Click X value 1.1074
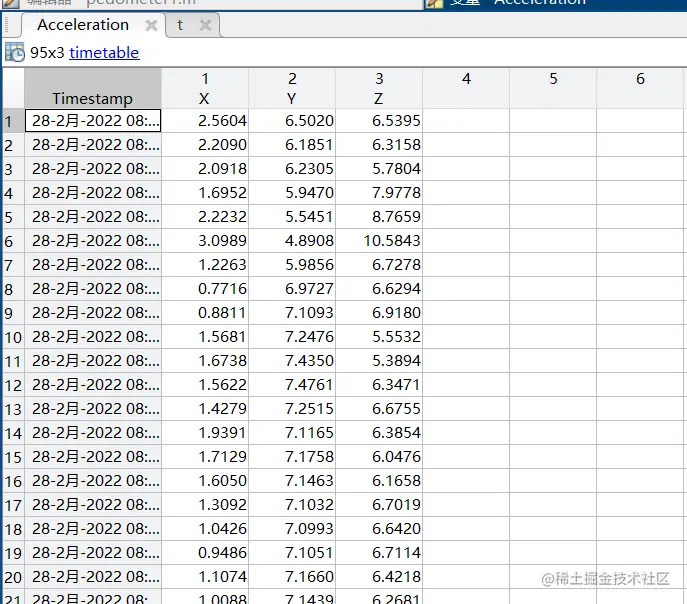 pyautogui.click(x=222, y=577)
